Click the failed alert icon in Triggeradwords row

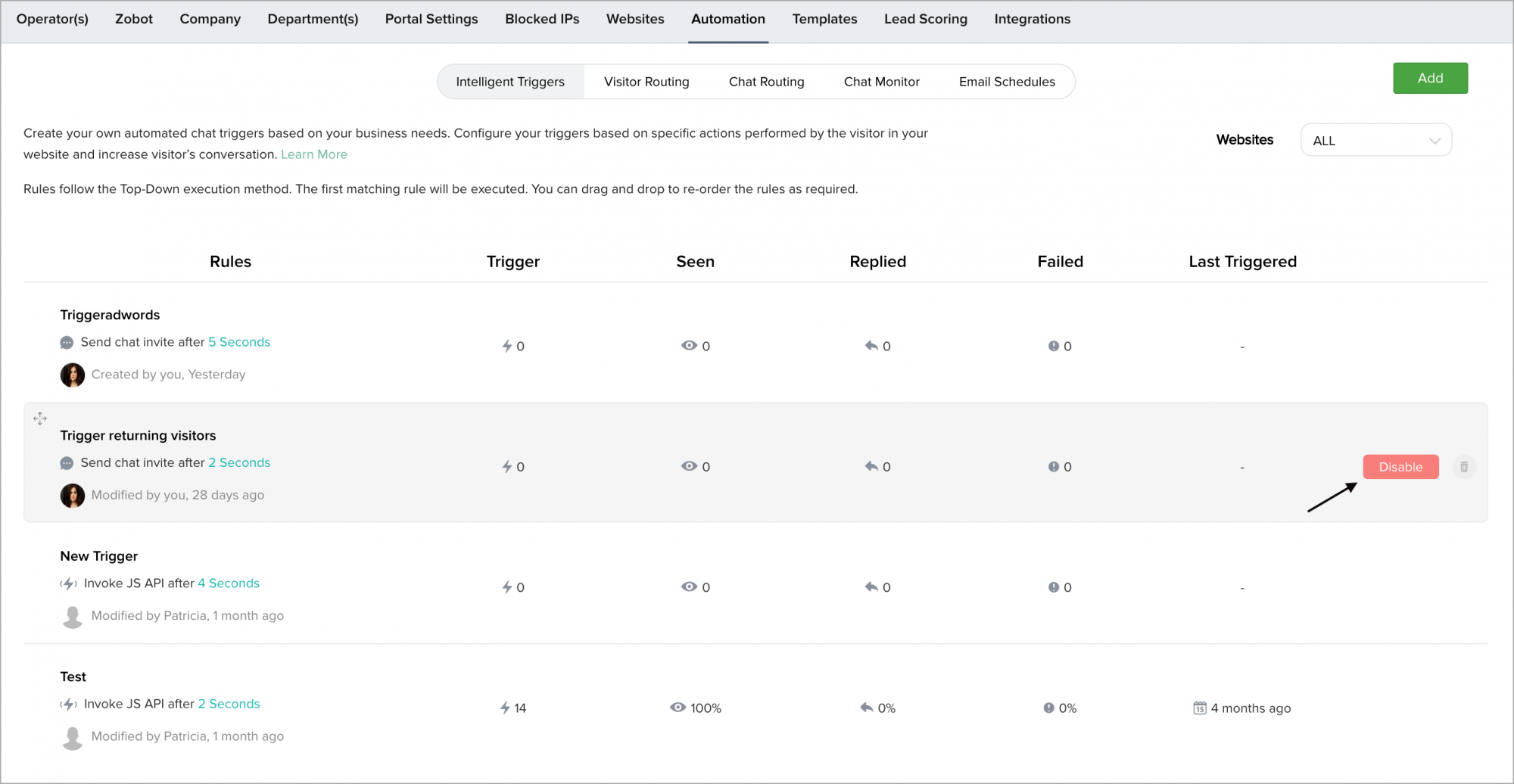point(1053,346)
